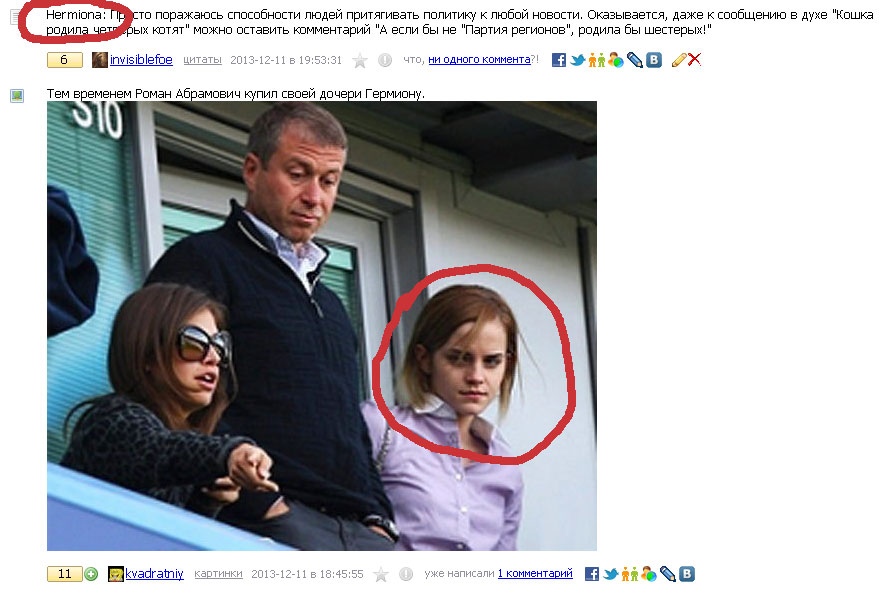Share invisiblefoe's quote to LiveJournal pencil icon
Viewport: 885px width, 594px height.
point(634,60)
